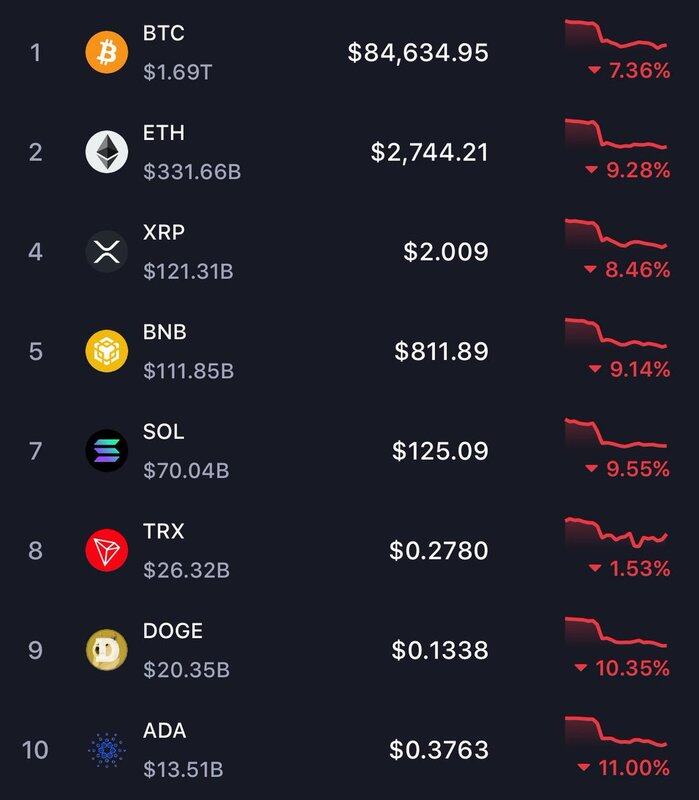This screenshot has height=800, width=699.
Task: Click the Cardano logo icon
Action: pos(107,750)
